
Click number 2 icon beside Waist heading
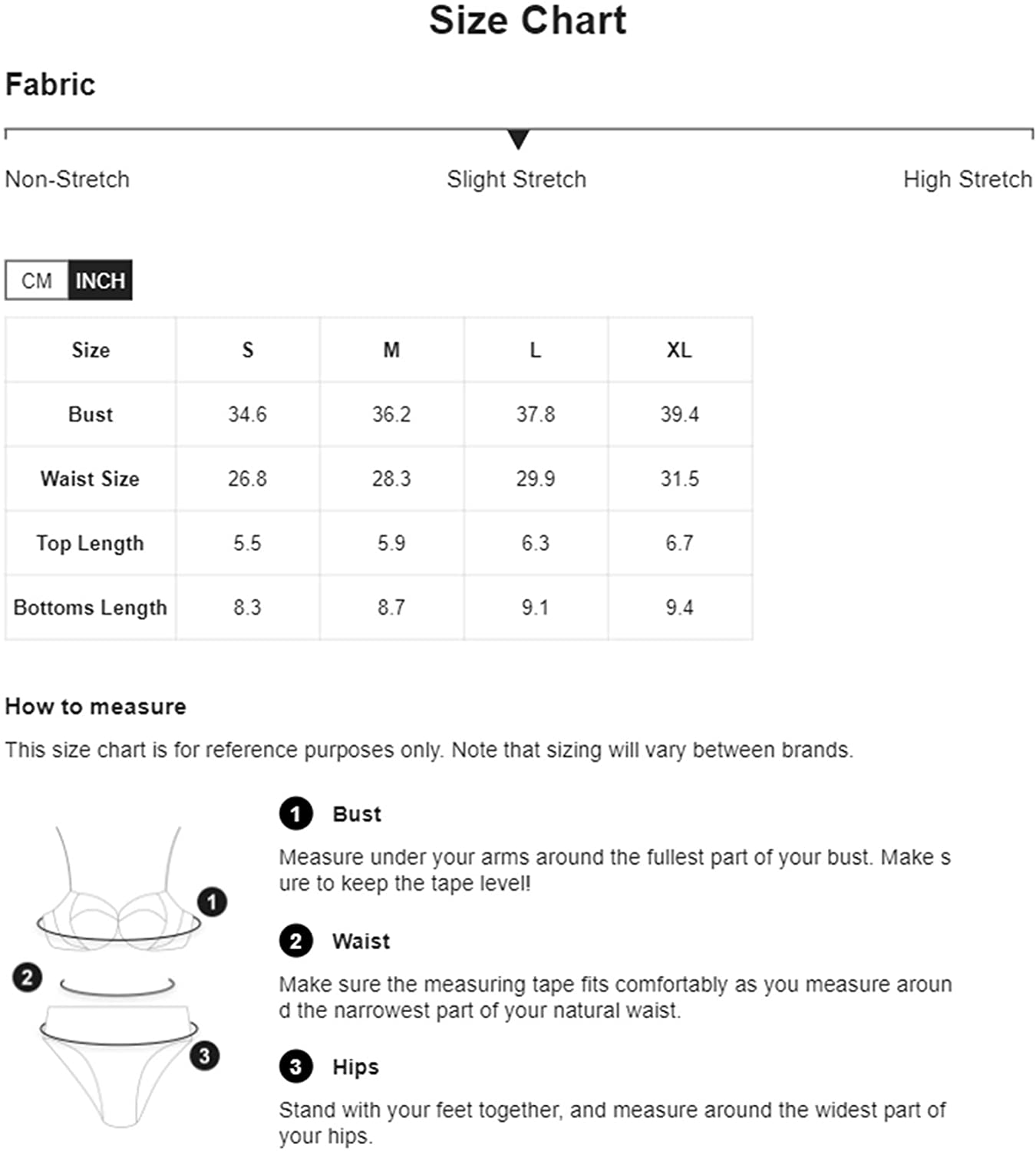tap(296, 941)
